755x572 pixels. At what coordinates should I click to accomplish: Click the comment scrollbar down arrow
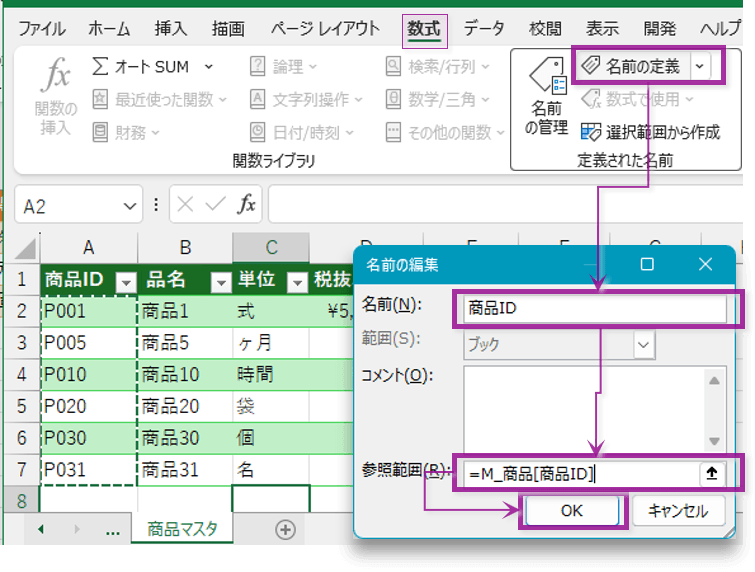pos(715,441)
